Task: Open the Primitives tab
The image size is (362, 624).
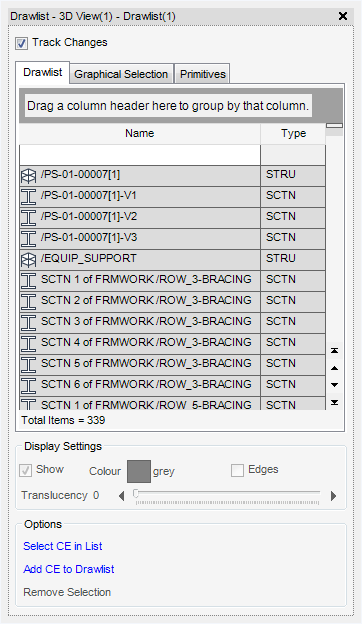Action: click(202, 74)
